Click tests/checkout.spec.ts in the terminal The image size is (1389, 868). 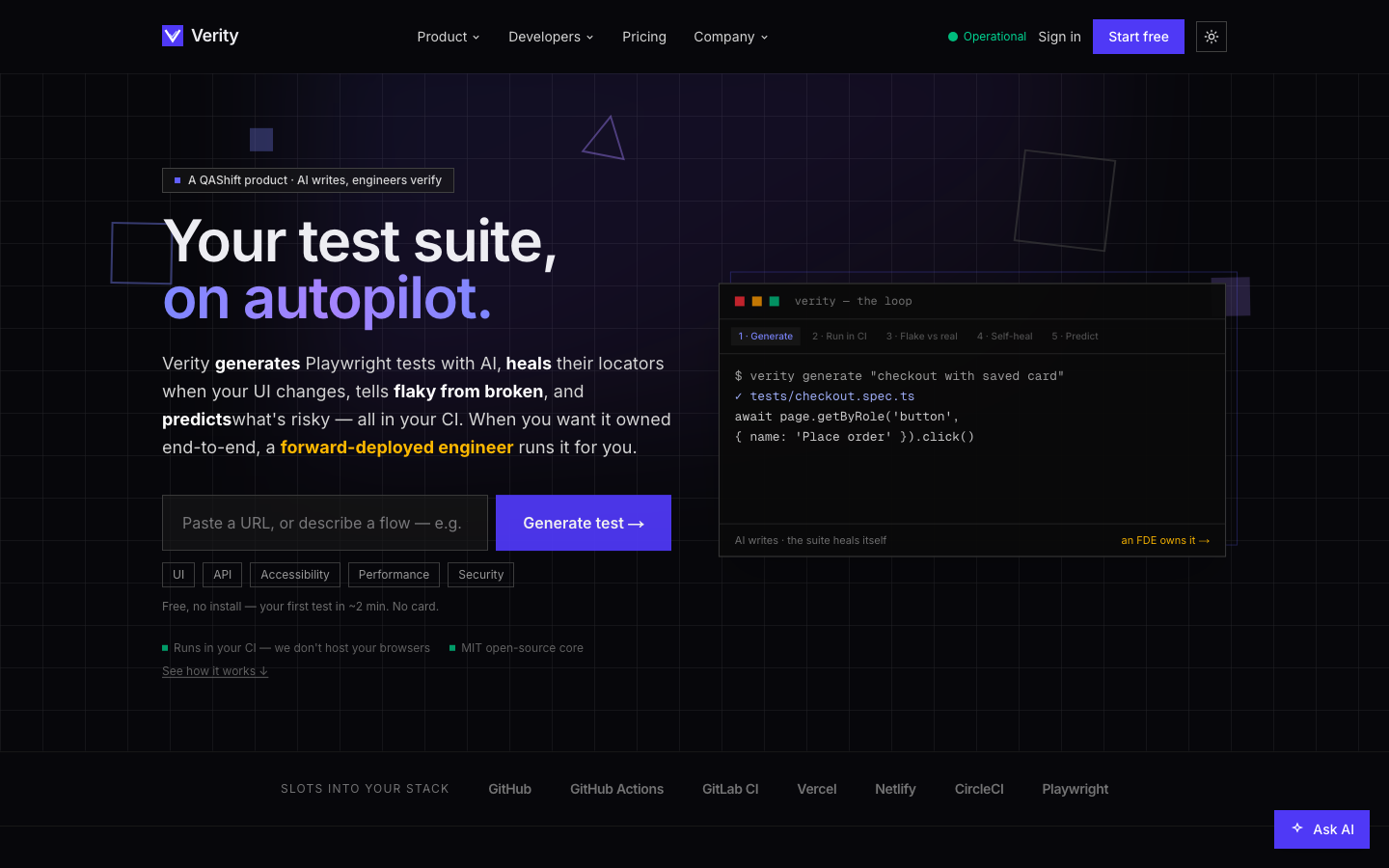(x=832, y=396)
